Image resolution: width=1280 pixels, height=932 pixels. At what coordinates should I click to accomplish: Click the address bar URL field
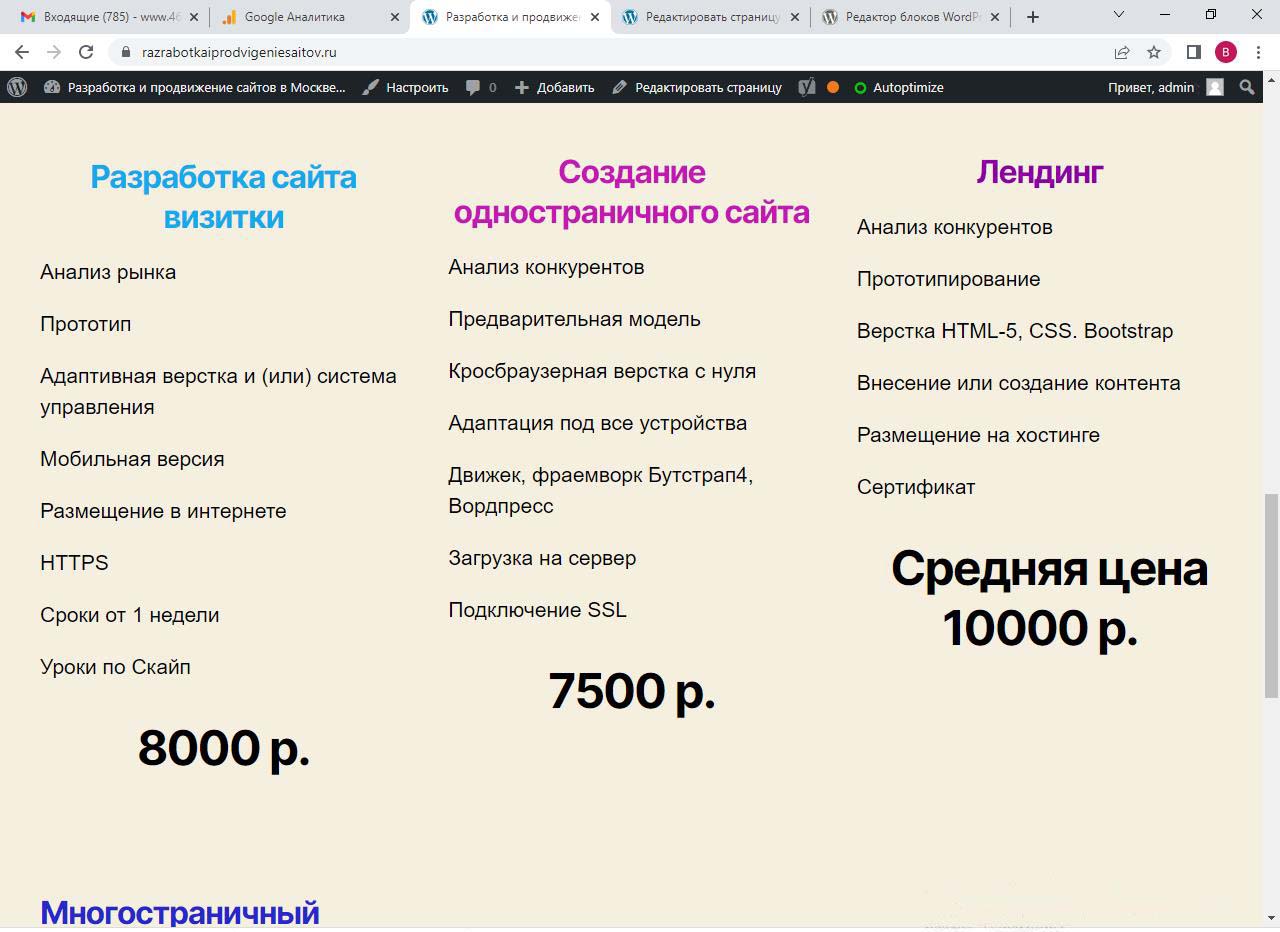click(x=600, y=52)
